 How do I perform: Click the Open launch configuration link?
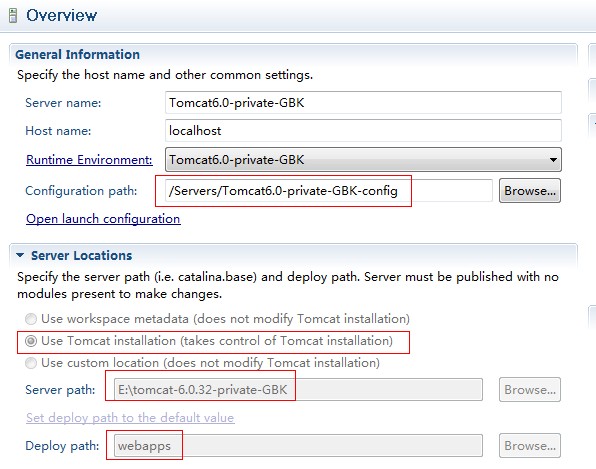point(103,219)
